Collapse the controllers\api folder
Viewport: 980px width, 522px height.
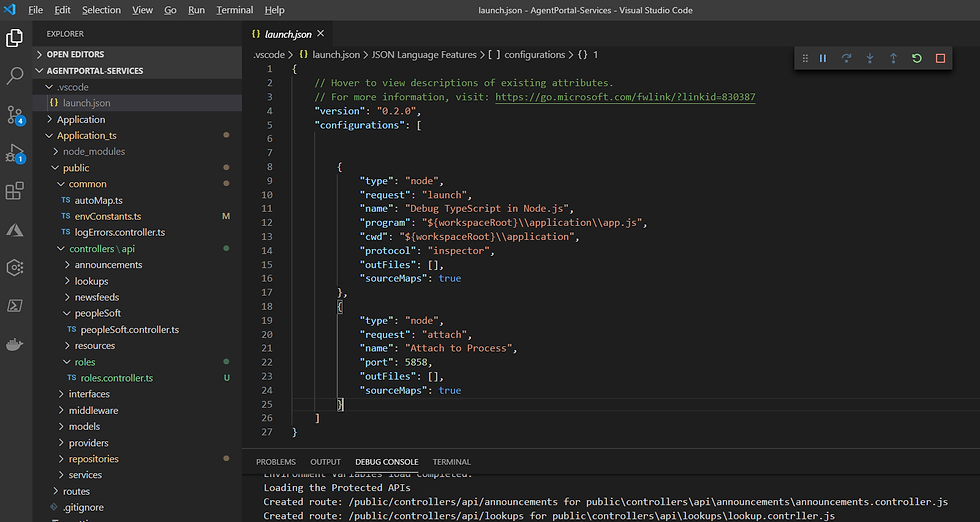[x=138, y=249]
